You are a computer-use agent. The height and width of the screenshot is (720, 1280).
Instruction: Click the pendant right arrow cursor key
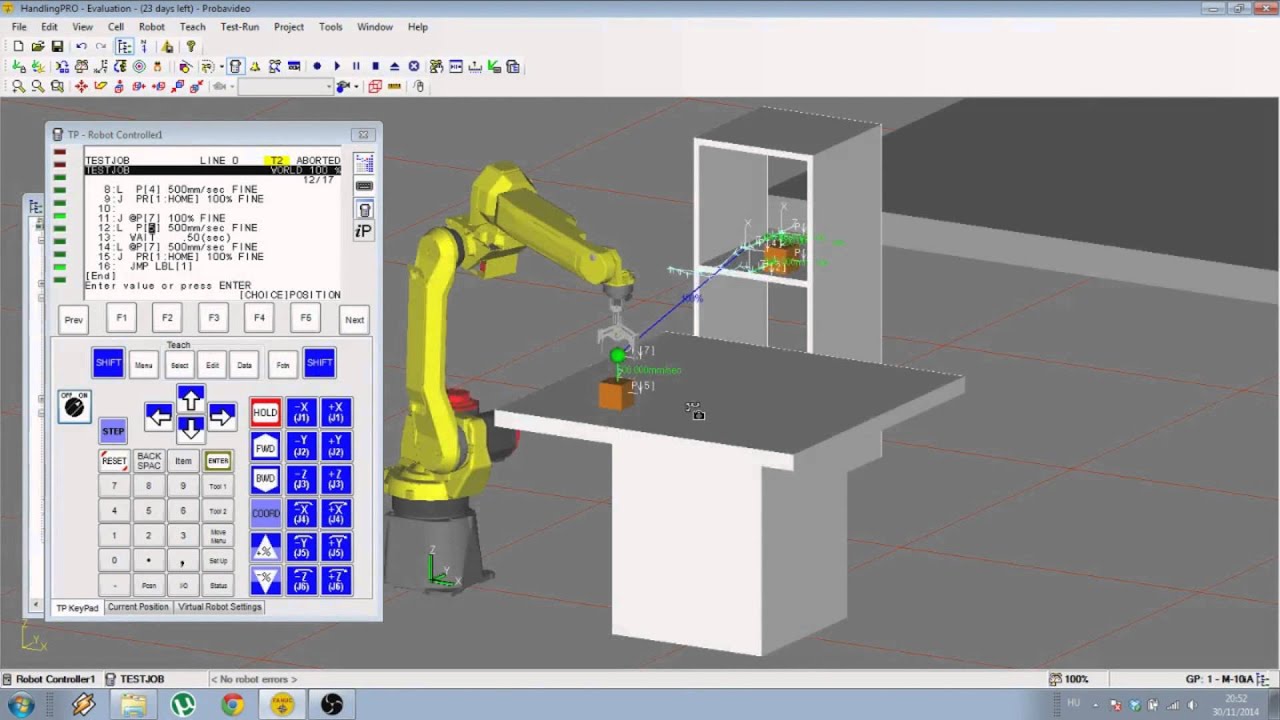[x=222, y=416]
